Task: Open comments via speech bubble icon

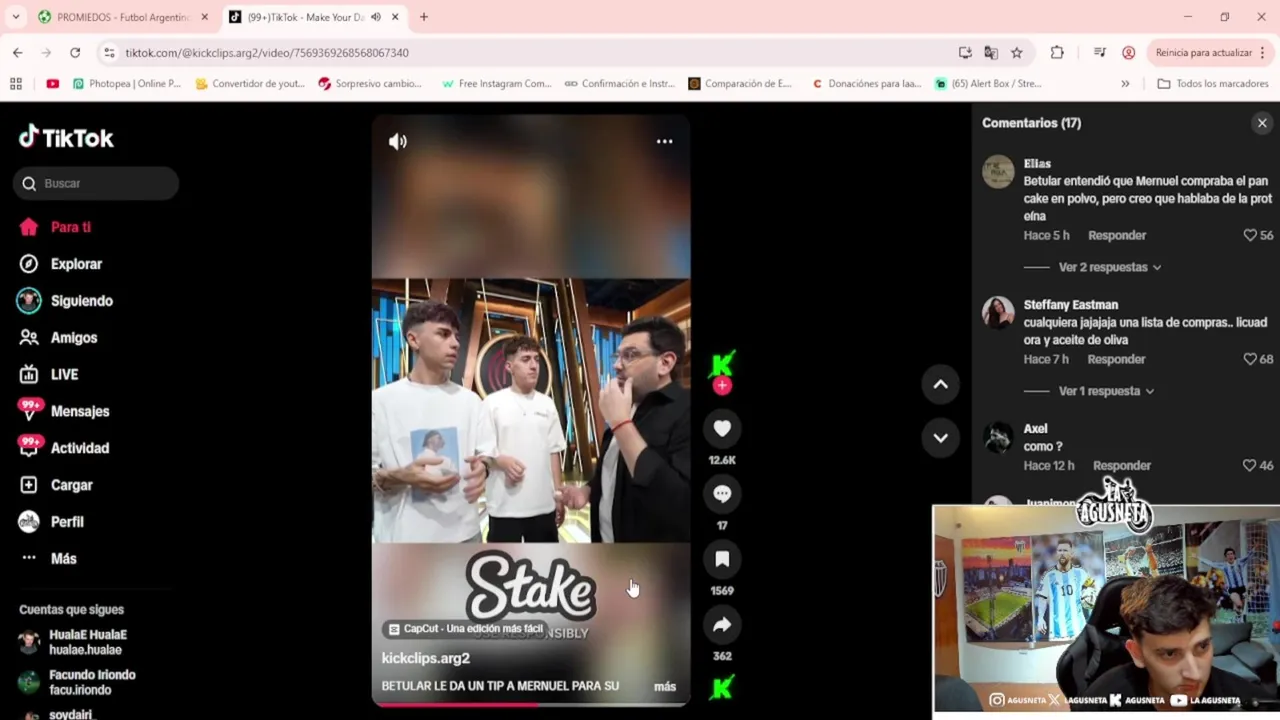Action: [x=722, y=493]
